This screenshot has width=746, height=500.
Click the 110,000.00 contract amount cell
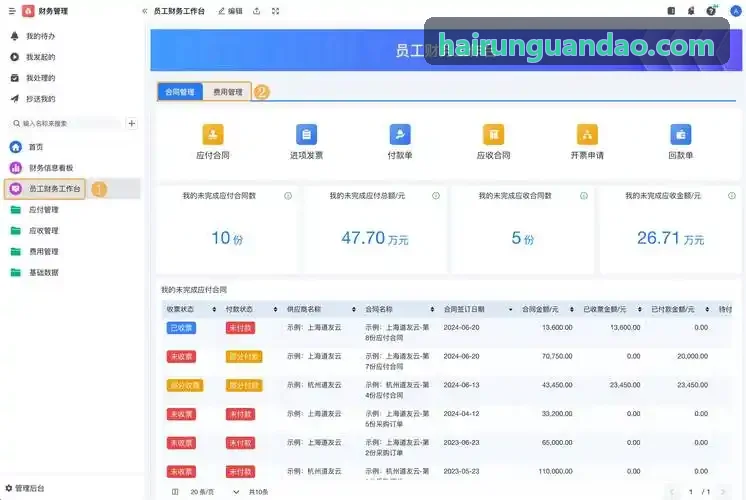[x=555, y=471]
